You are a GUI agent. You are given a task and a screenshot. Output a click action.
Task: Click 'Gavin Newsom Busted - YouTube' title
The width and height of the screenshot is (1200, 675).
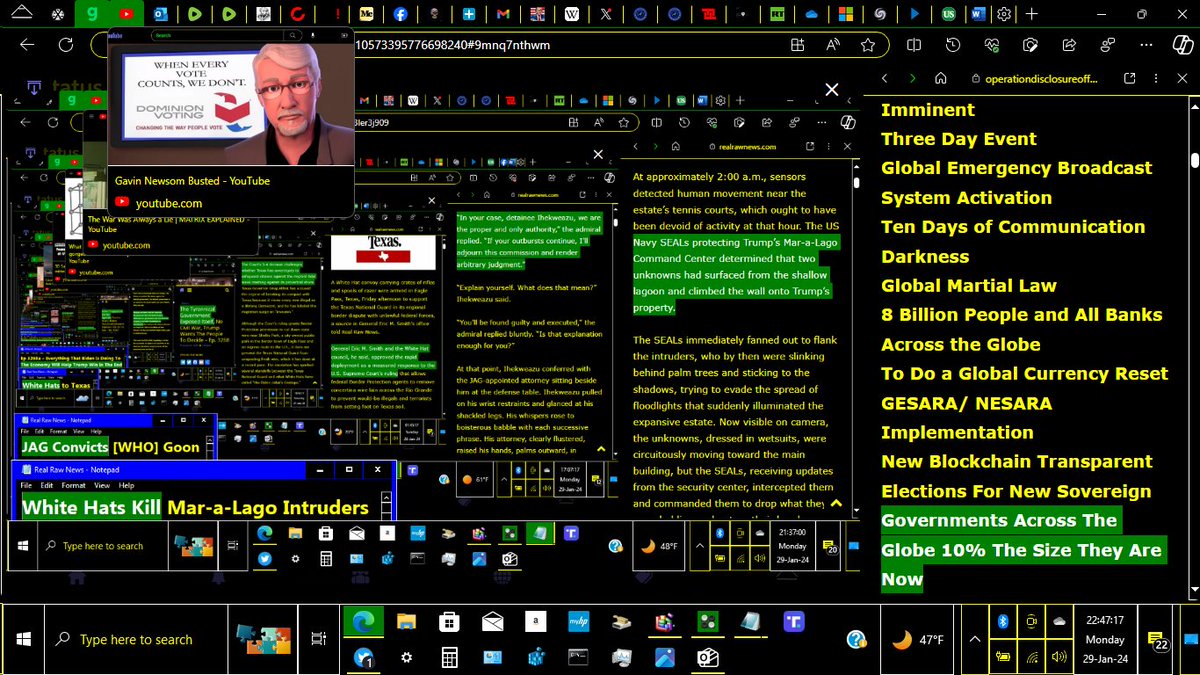click(x=190, y=181)
